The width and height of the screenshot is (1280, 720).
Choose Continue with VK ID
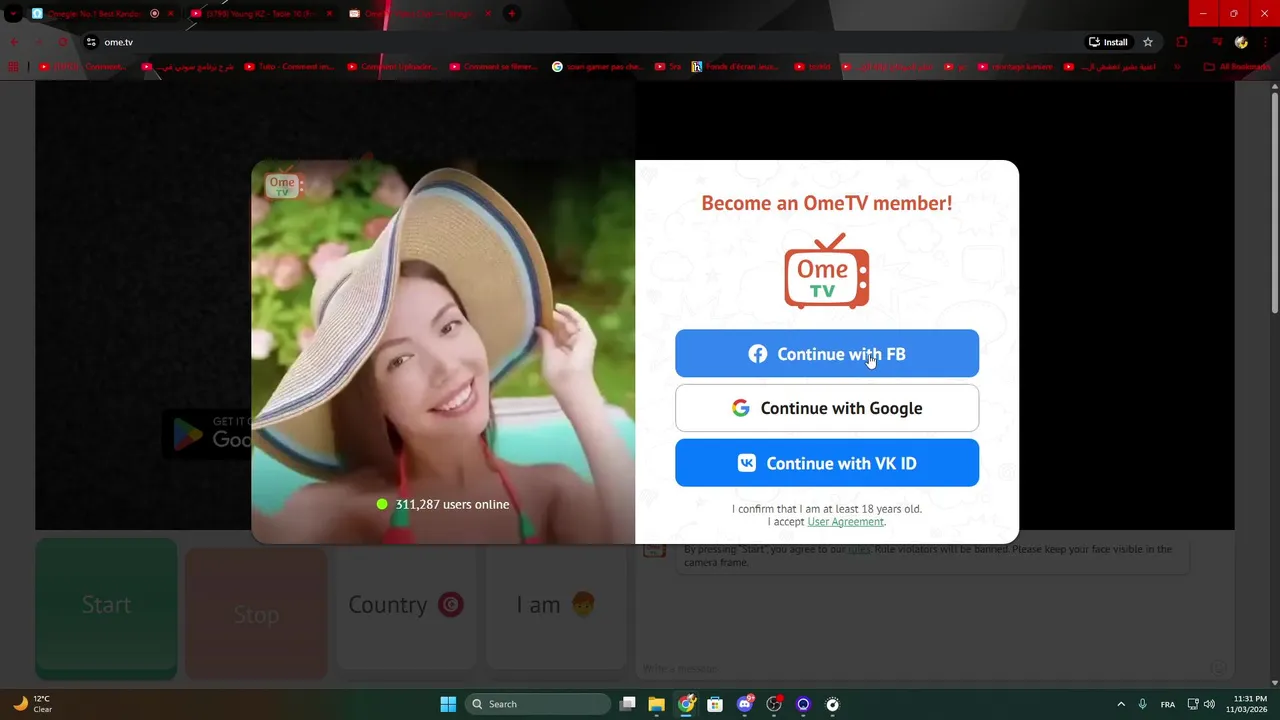pos(827,463)
